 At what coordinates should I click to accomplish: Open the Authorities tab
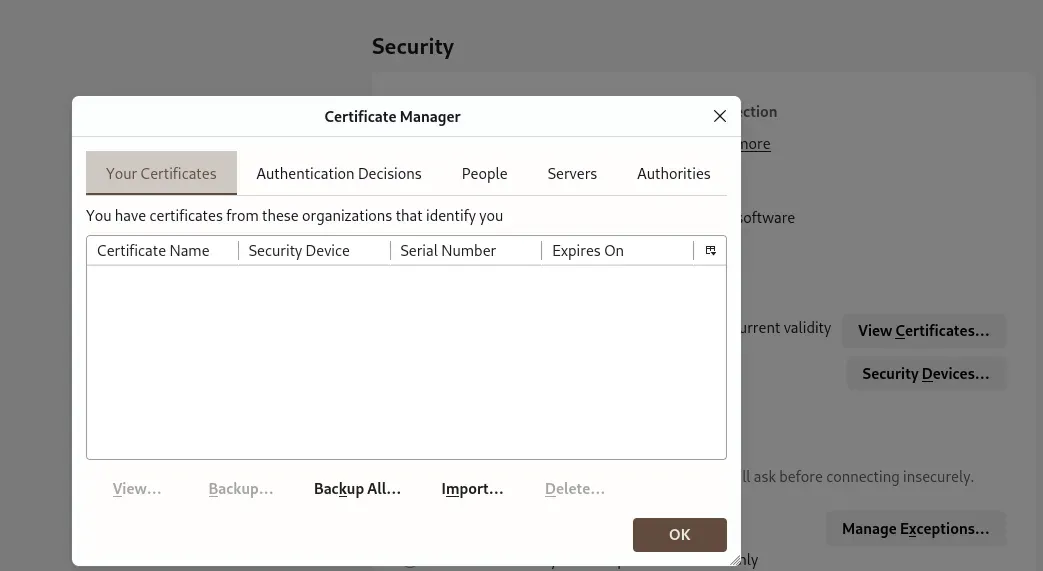coord(673,173)
